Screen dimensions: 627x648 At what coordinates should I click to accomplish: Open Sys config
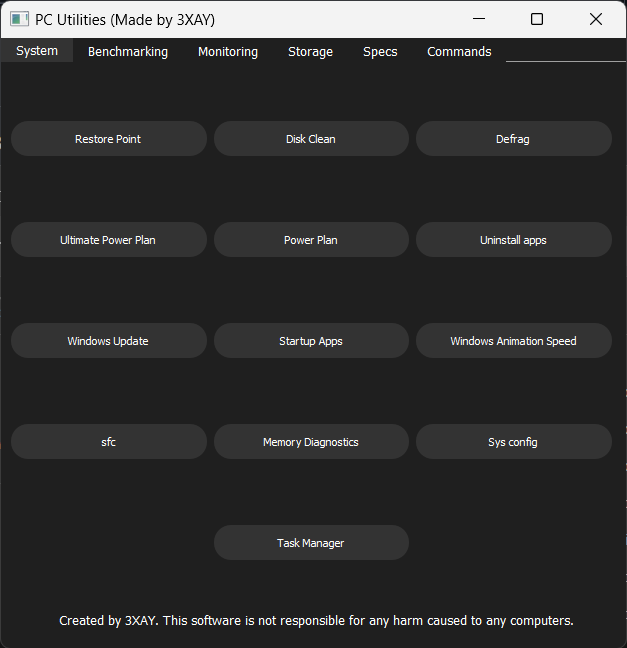(514, 441)
